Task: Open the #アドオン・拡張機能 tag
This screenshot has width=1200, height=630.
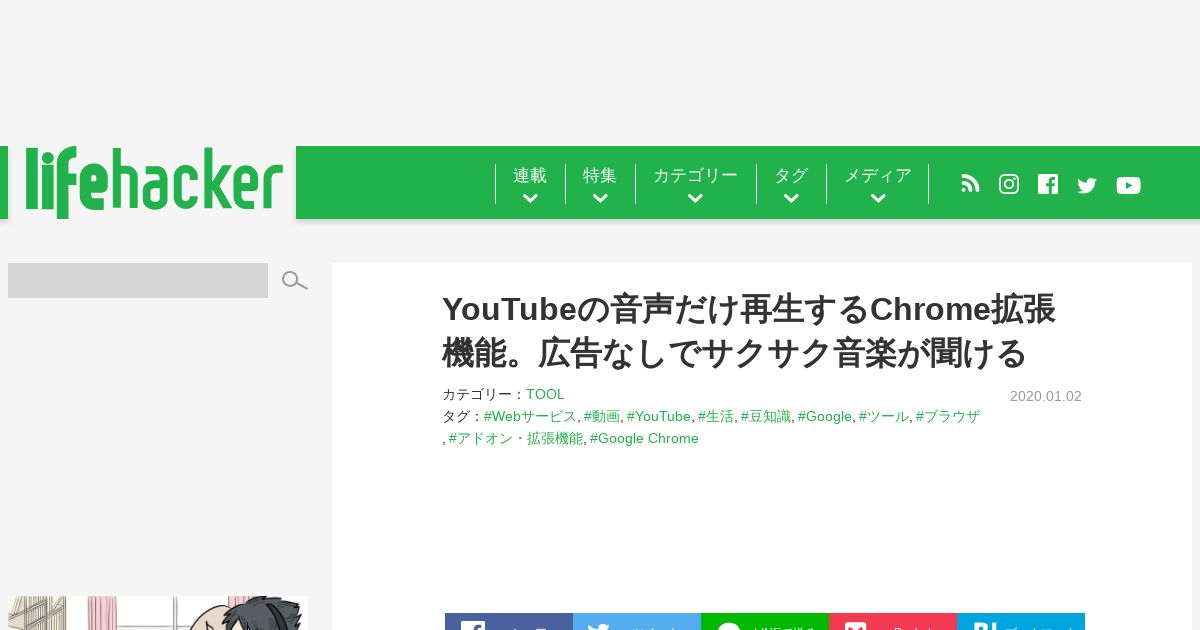Action: pos(515,439)
